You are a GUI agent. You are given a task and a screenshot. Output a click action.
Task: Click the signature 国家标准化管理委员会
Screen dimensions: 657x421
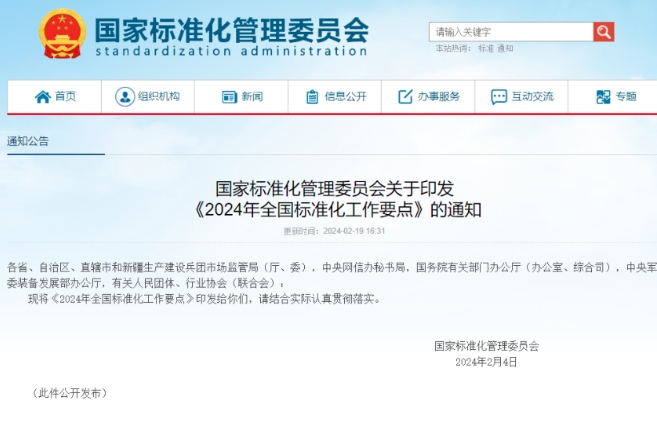click(x=486, y=346)
